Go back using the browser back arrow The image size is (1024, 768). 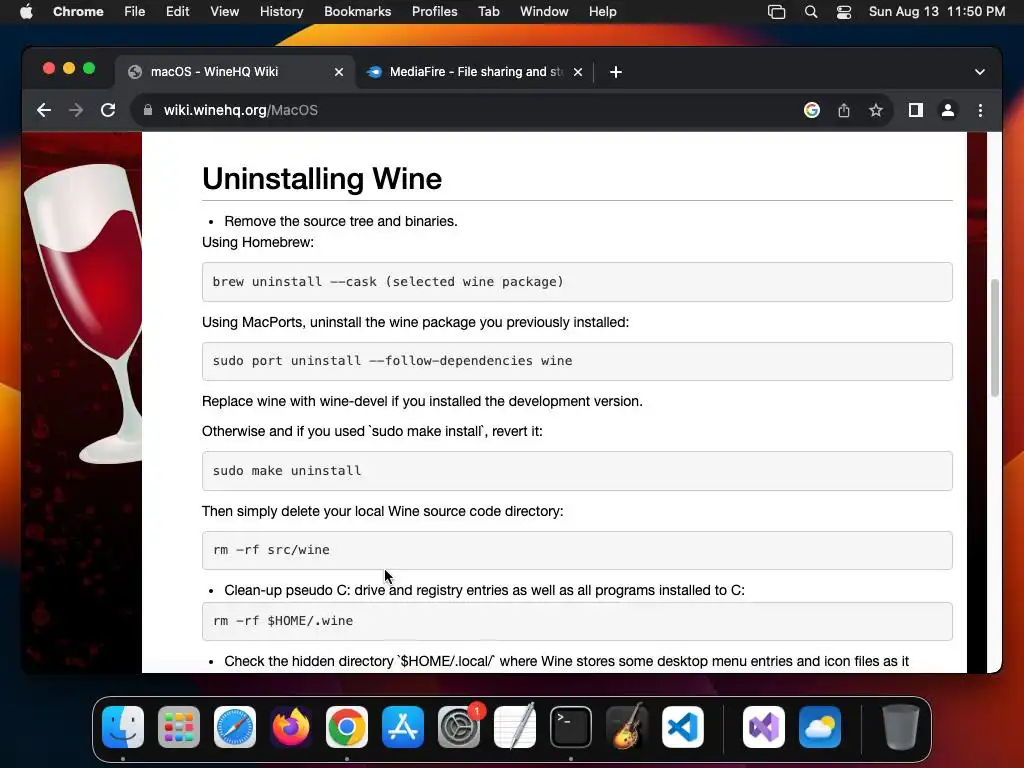[44, 110]
